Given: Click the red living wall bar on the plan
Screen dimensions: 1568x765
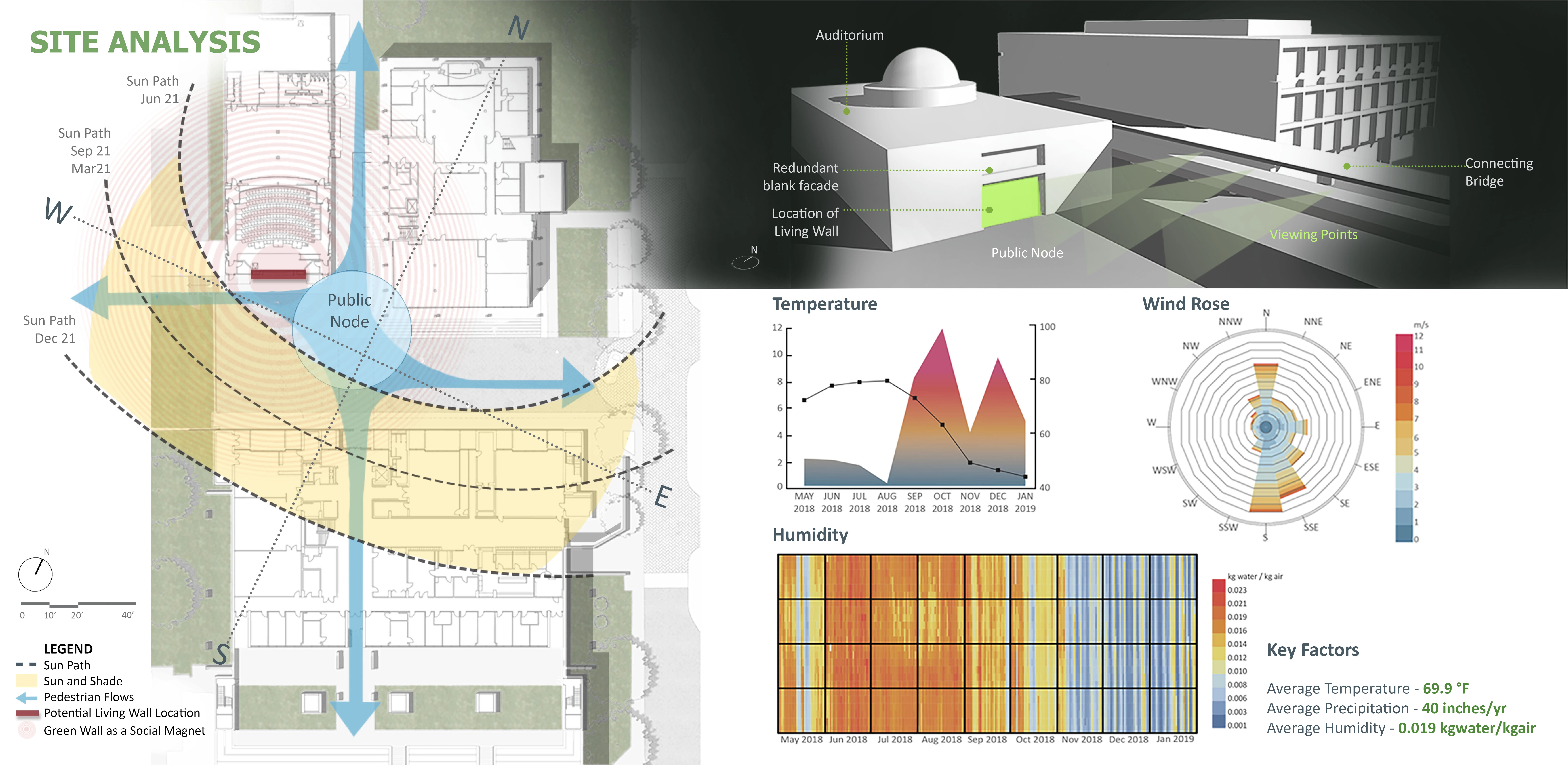Looking at the screenshot, I should (279, 274).
